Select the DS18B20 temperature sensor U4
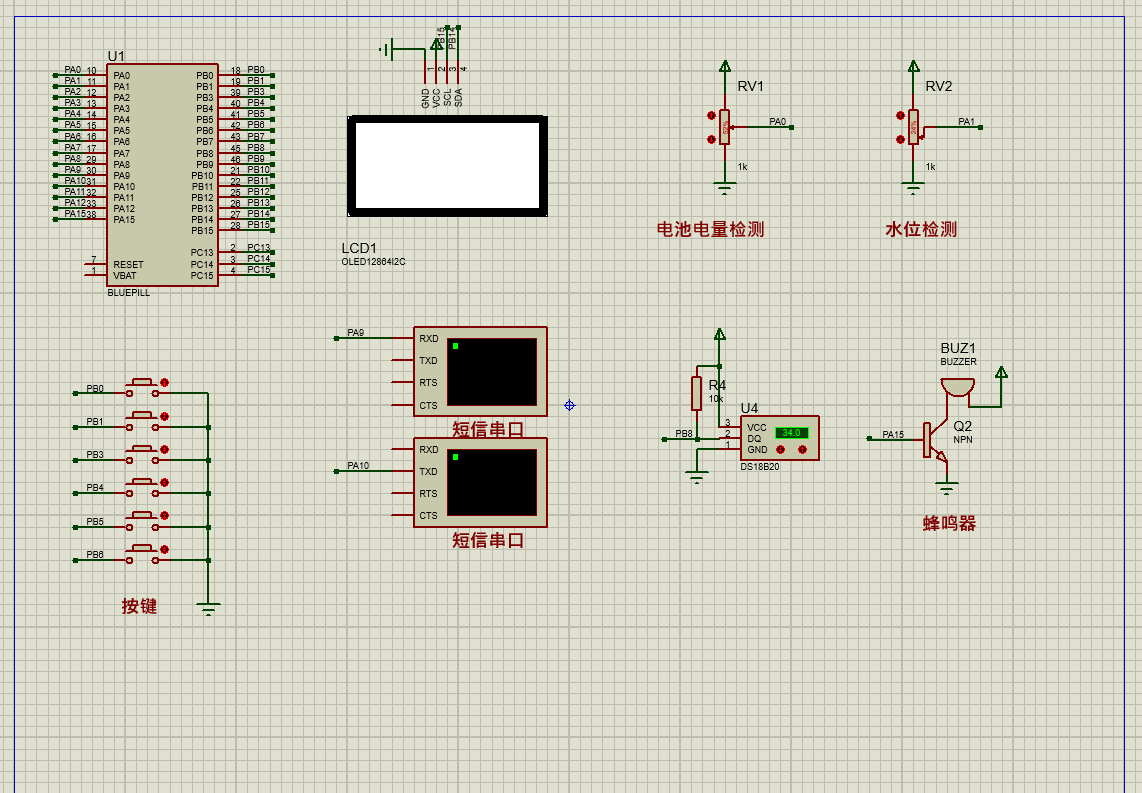The image size is (1142, 793). pyautogui.click(x=779, y=438)
